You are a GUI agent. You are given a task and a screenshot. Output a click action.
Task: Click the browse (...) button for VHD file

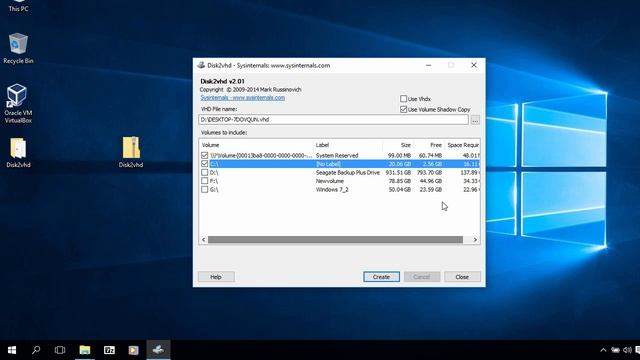475,120
